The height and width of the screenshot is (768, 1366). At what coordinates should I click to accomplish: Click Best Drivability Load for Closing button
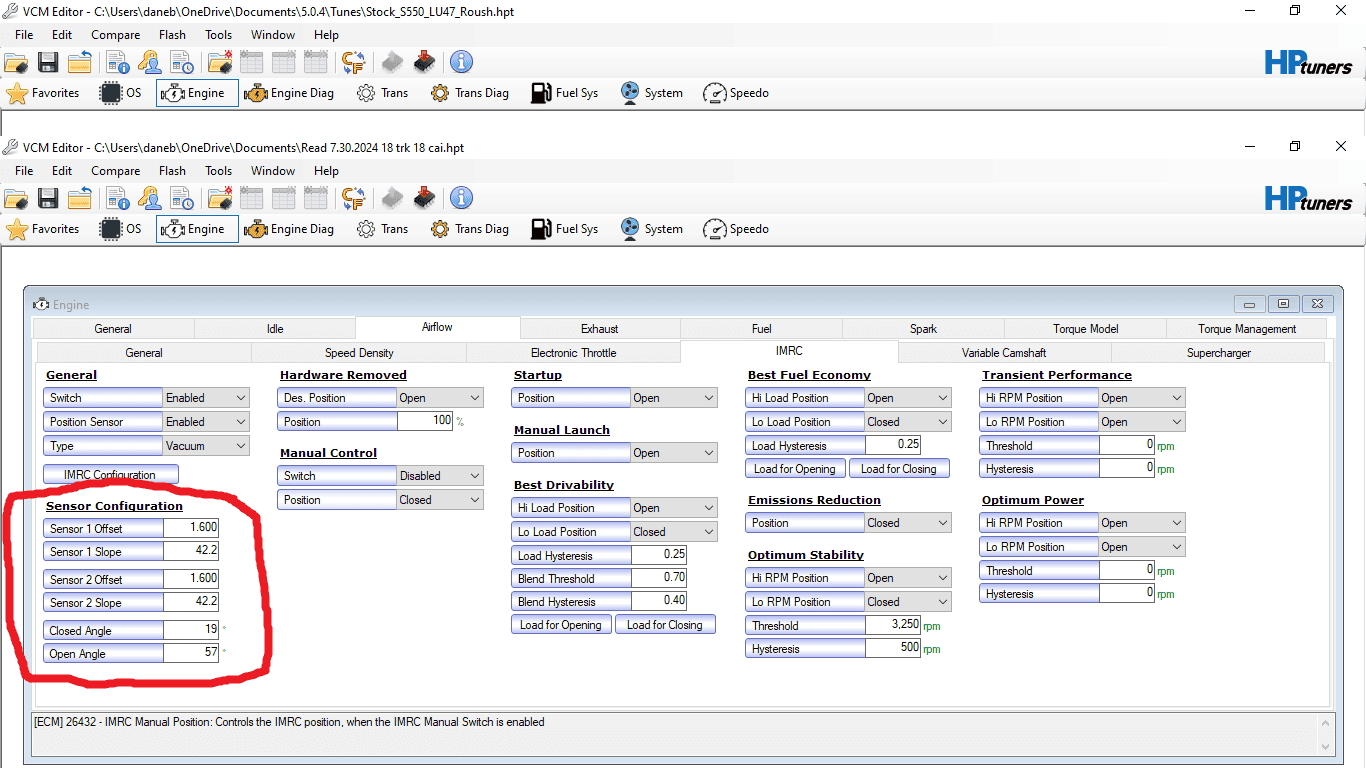665,625
